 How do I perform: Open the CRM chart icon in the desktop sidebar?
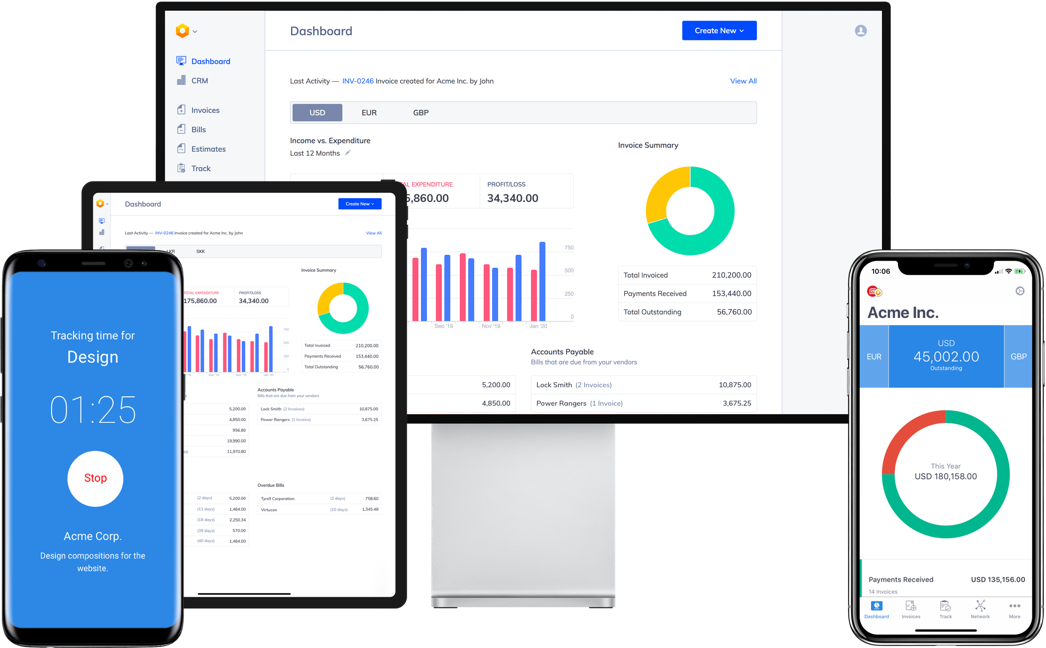click(x=181, y=80)
